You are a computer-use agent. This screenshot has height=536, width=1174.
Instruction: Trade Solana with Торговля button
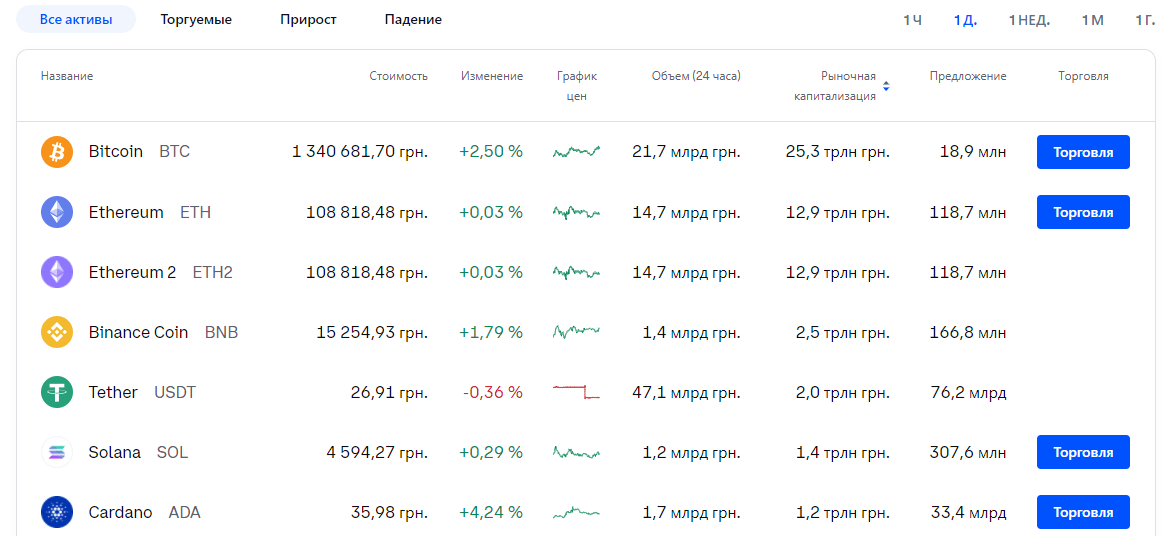[1083, 452]
